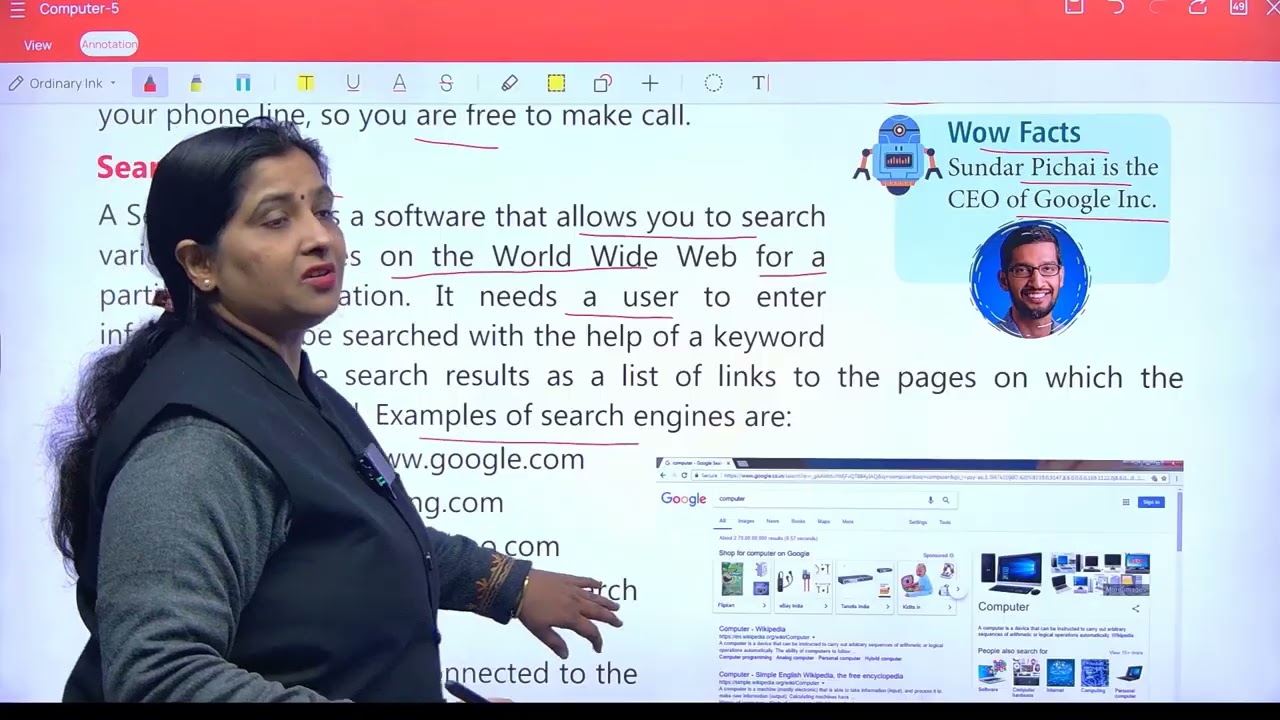
Task: Click Sign in in the Google screenshot
Action: 1151,502
